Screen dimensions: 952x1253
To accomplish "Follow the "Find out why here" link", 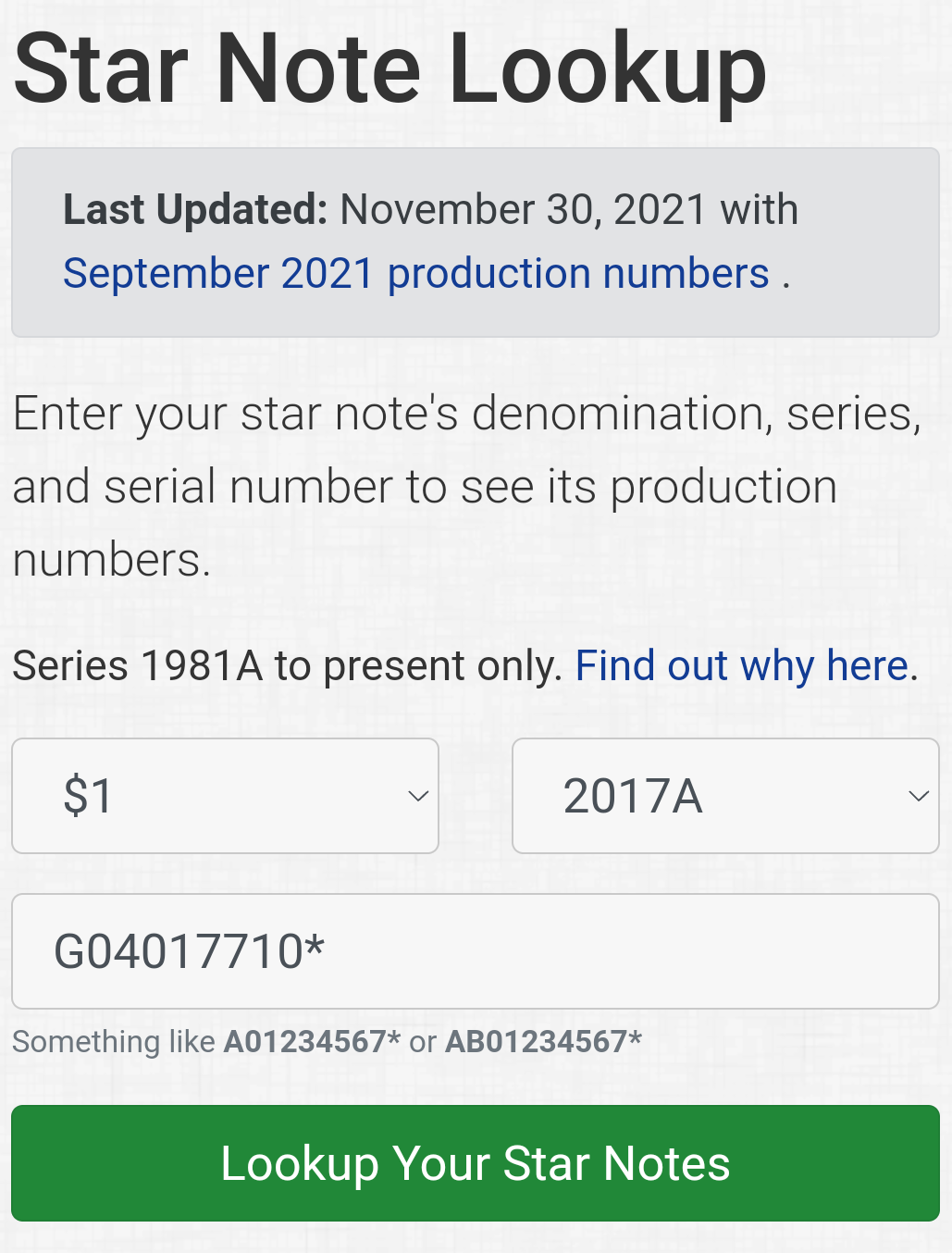I will click(x=743, y=665).
